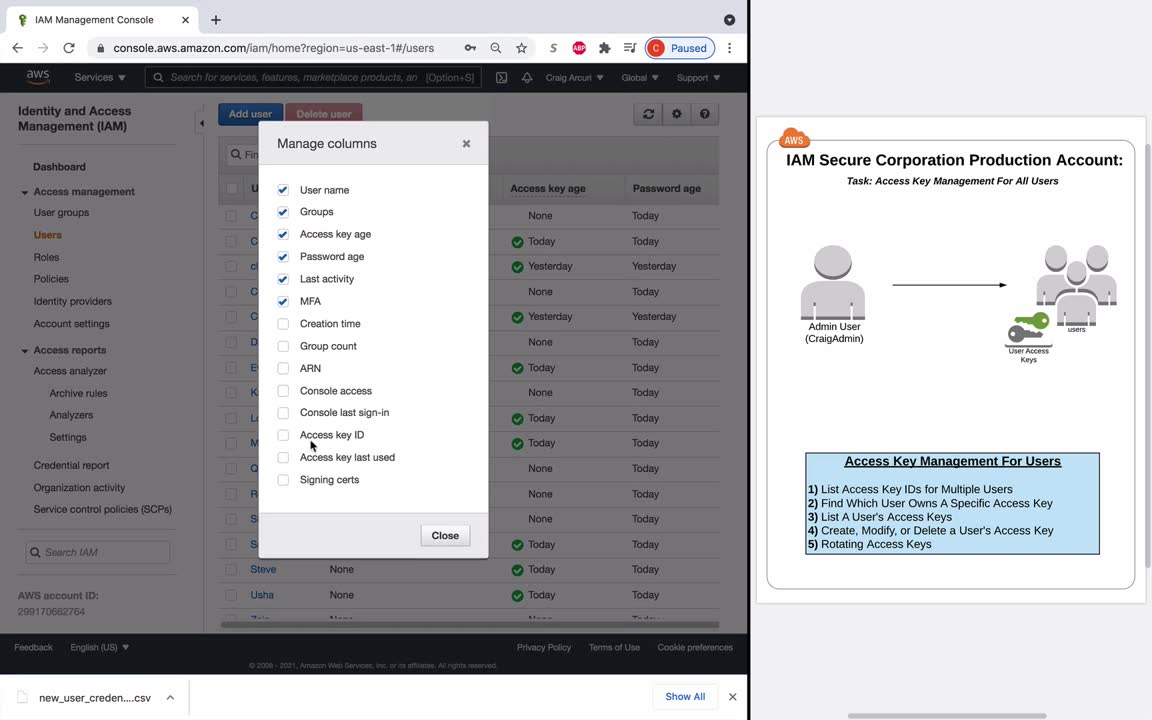Toggle the Last activity checkbox

click(283, 279)
